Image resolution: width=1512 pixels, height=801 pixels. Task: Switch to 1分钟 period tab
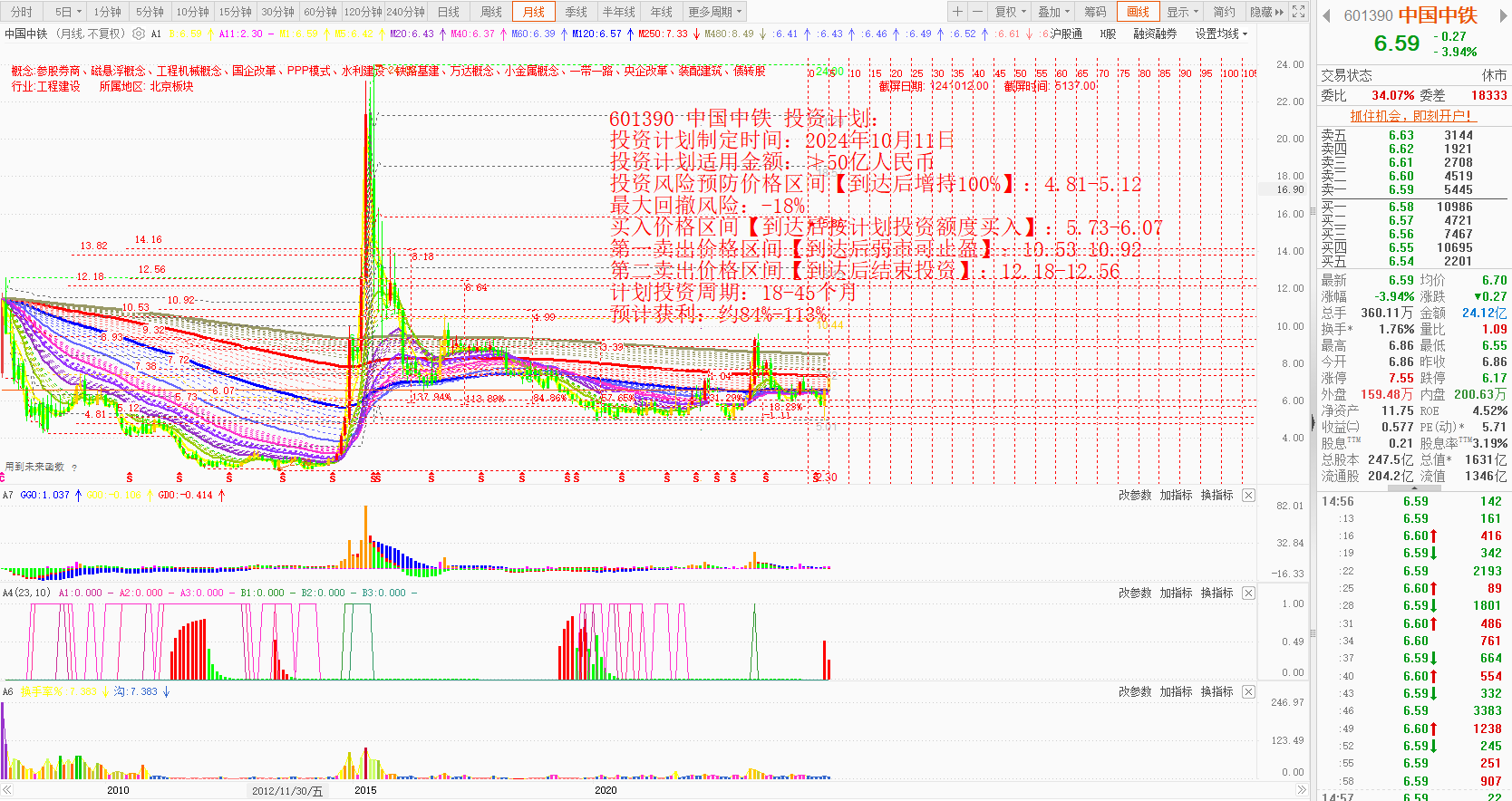[x=107, y=12]
